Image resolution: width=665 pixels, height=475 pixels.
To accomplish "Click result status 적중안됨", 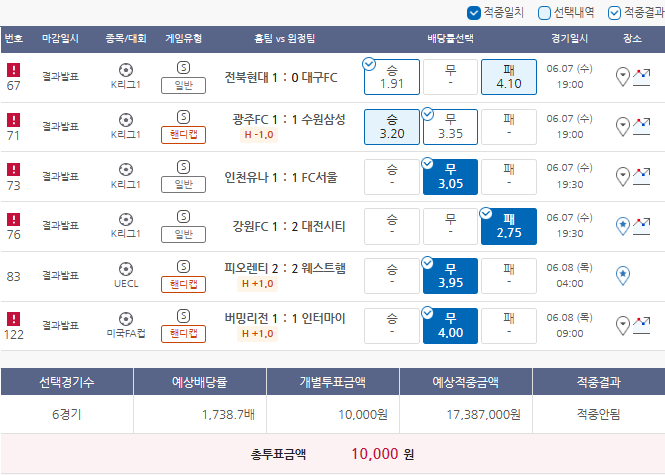I will (598, 414).
